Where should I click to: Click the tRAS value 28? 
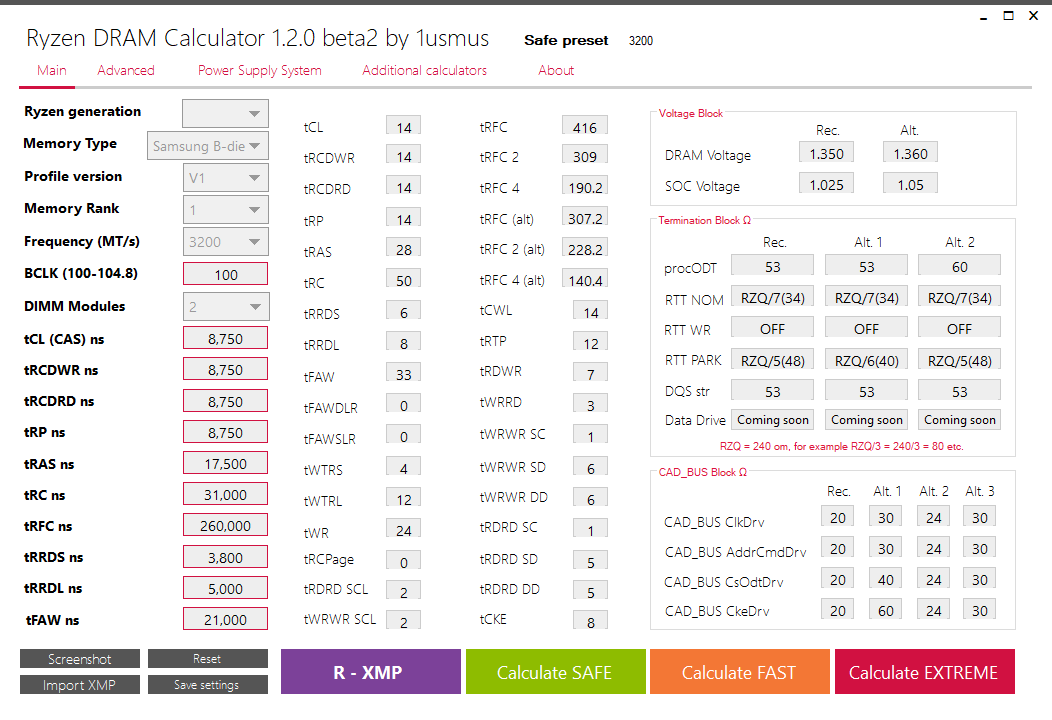tap(404, 249)
